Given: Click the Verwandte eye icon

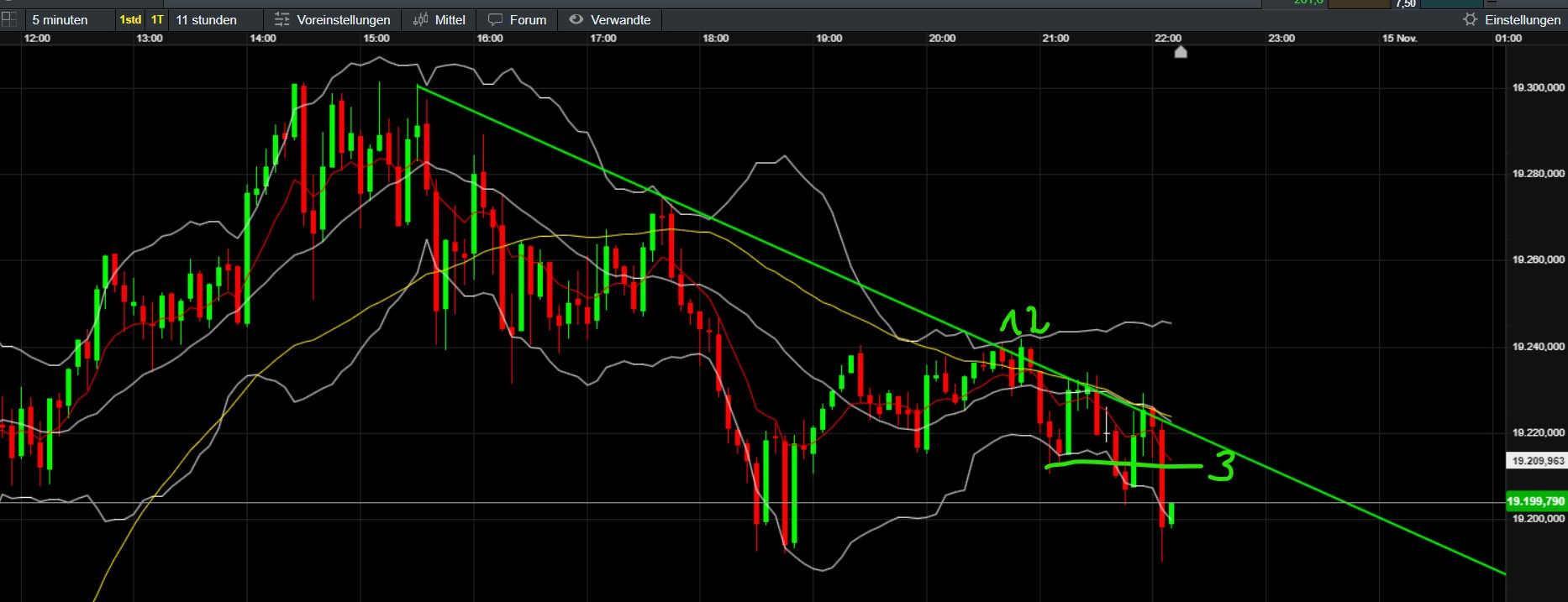Looking at the screenshot, I should 576,19.
